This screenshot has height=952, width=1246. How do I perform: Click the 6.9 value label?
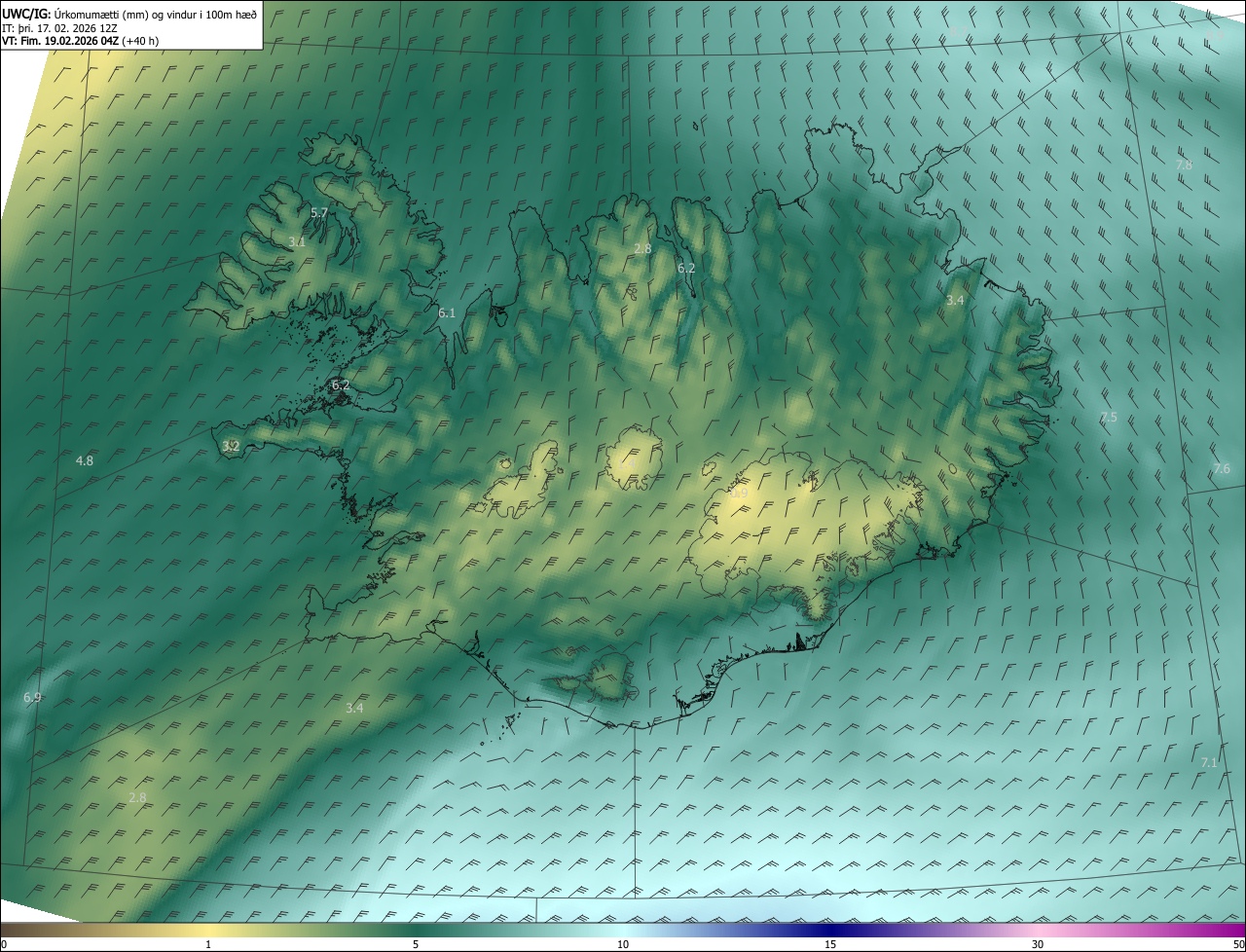(32, 698)
